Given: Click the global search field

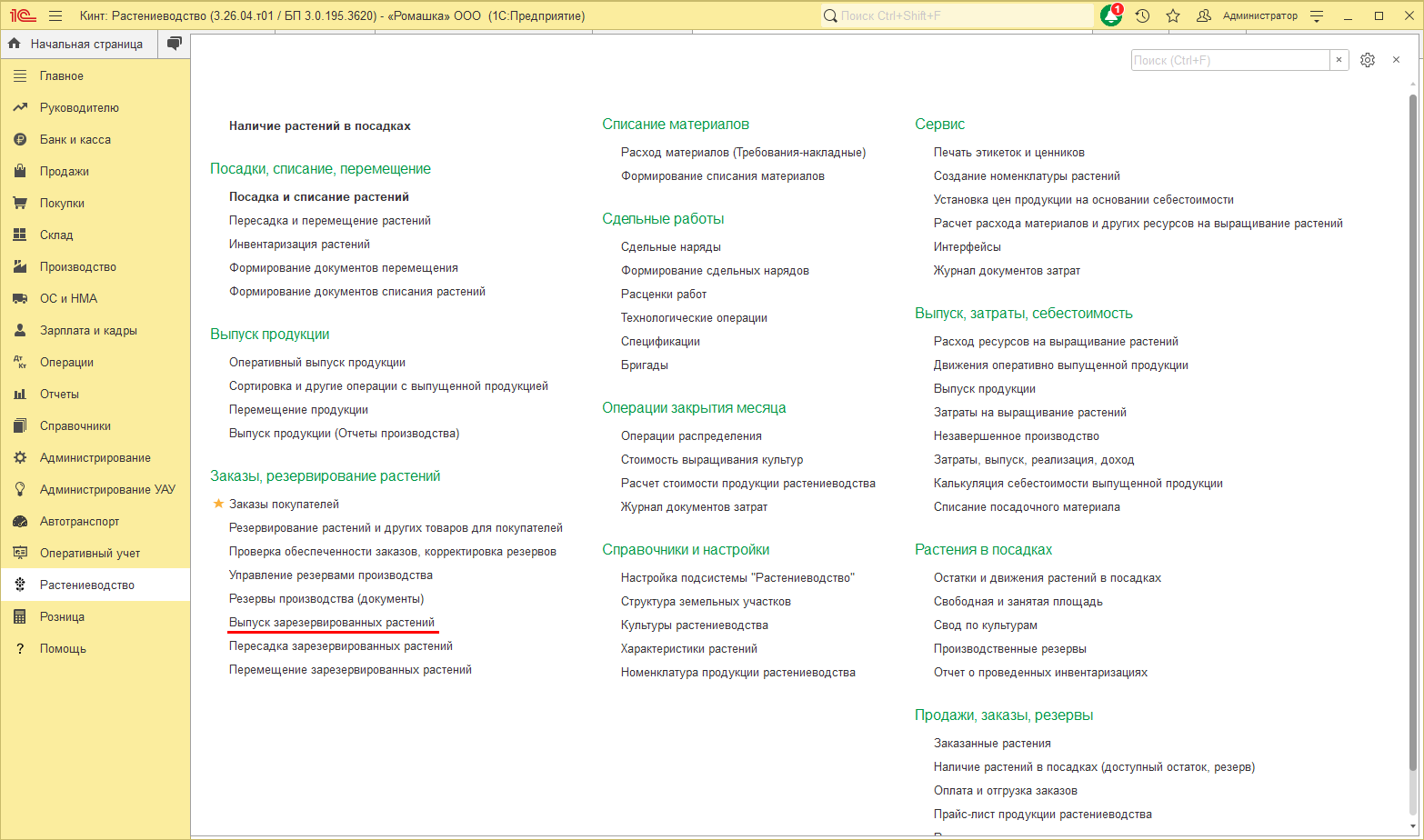Looking at the screenshot, I should tap(958, 15).
